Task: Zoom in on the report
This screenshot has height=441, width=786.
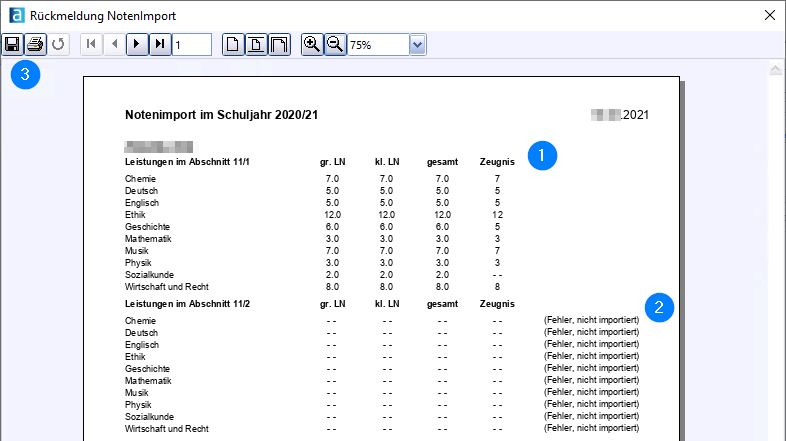Action: pos(312,45)
